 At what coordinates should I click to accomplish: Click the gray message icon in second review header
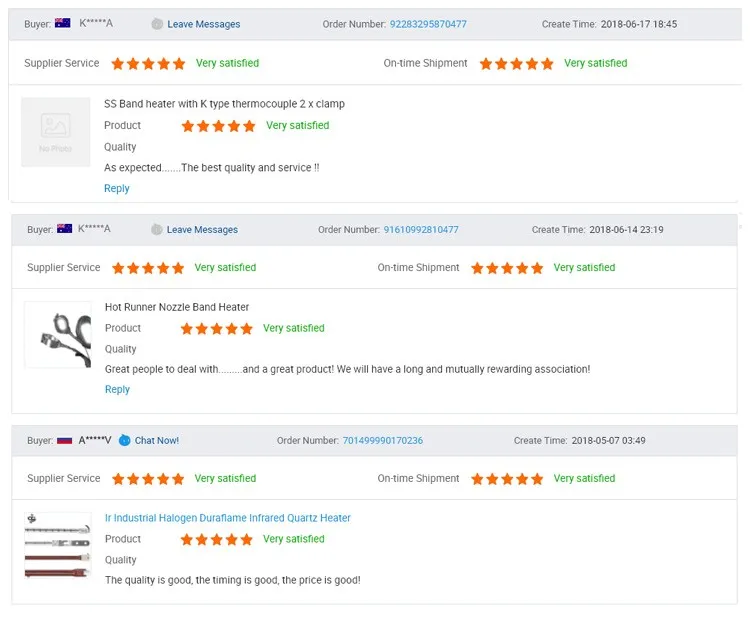(x=157, y=230)
